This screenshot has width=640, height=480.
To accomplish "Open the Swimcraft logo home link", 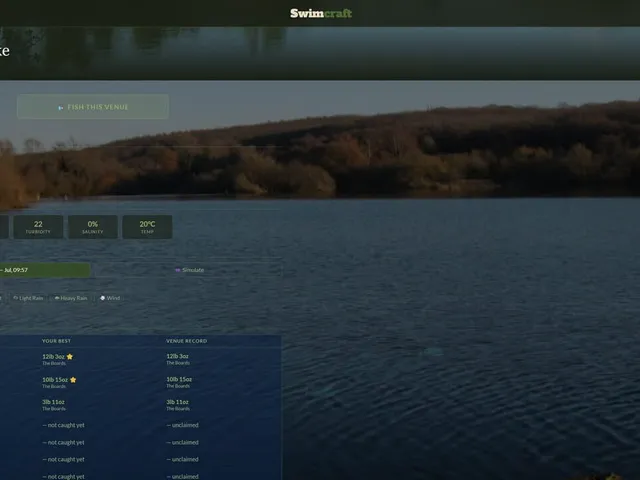I will [x=321, y=13].
